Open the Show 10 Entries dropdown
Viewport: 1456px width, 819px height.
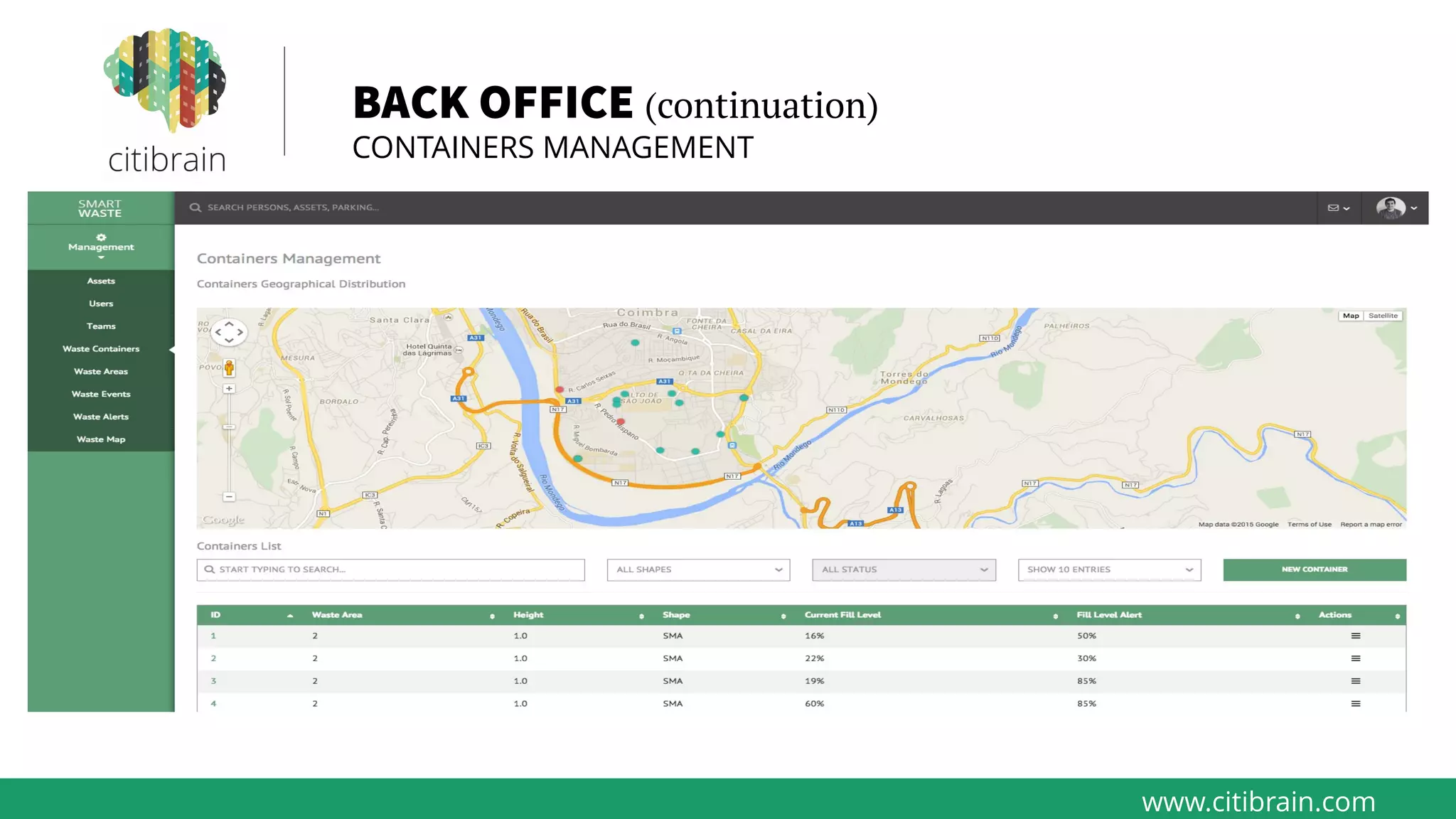click(x=1109, y=569)
